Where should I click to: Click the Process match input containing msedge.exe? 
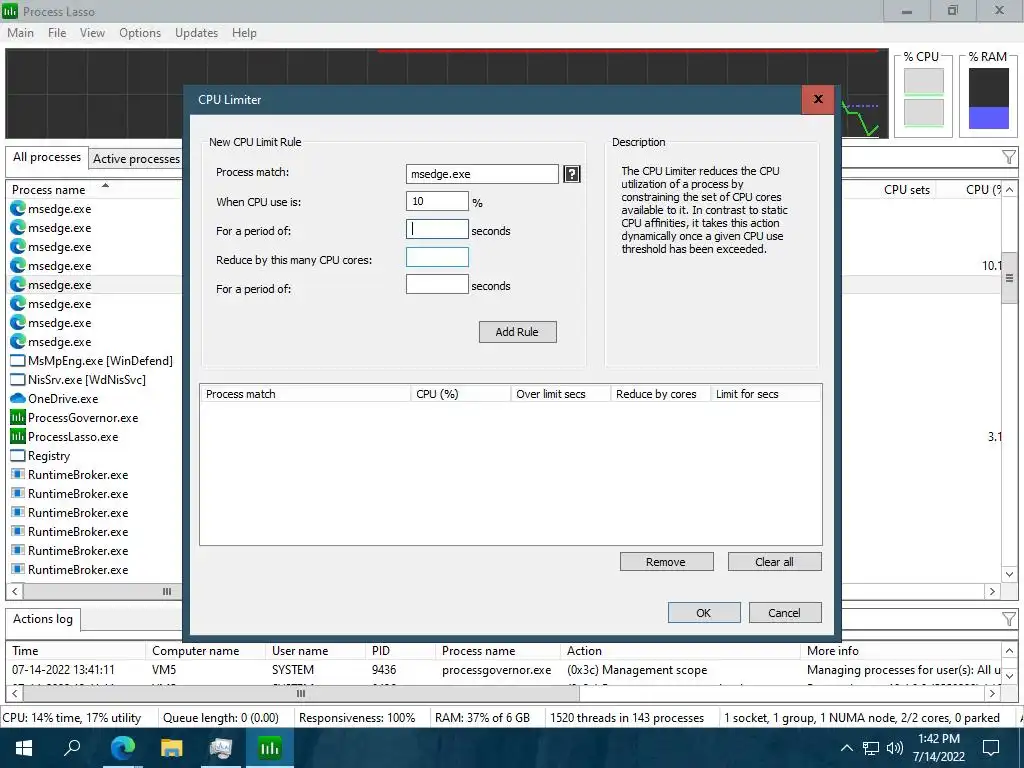pos(482,174)
